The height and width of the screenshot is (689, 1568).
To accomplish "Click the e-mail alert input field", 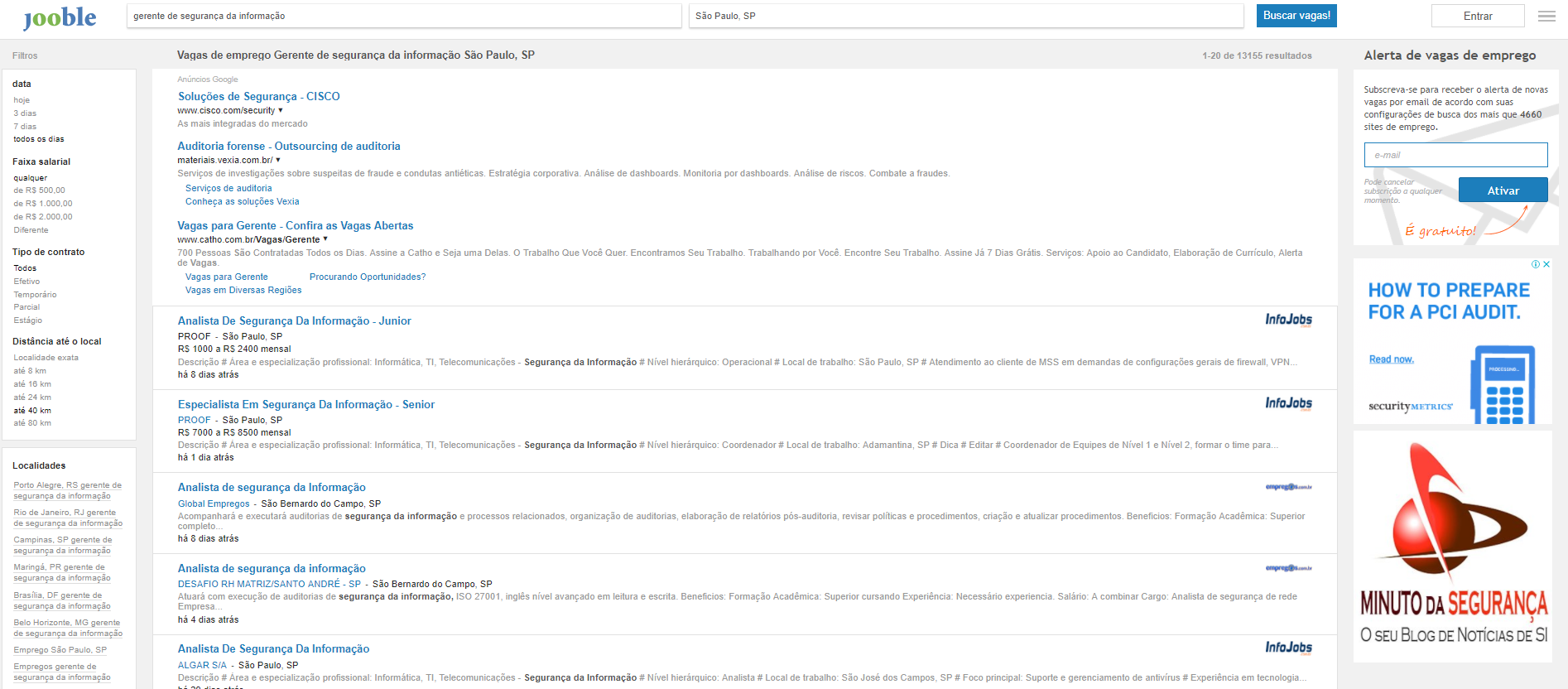I will [1455, 155].
